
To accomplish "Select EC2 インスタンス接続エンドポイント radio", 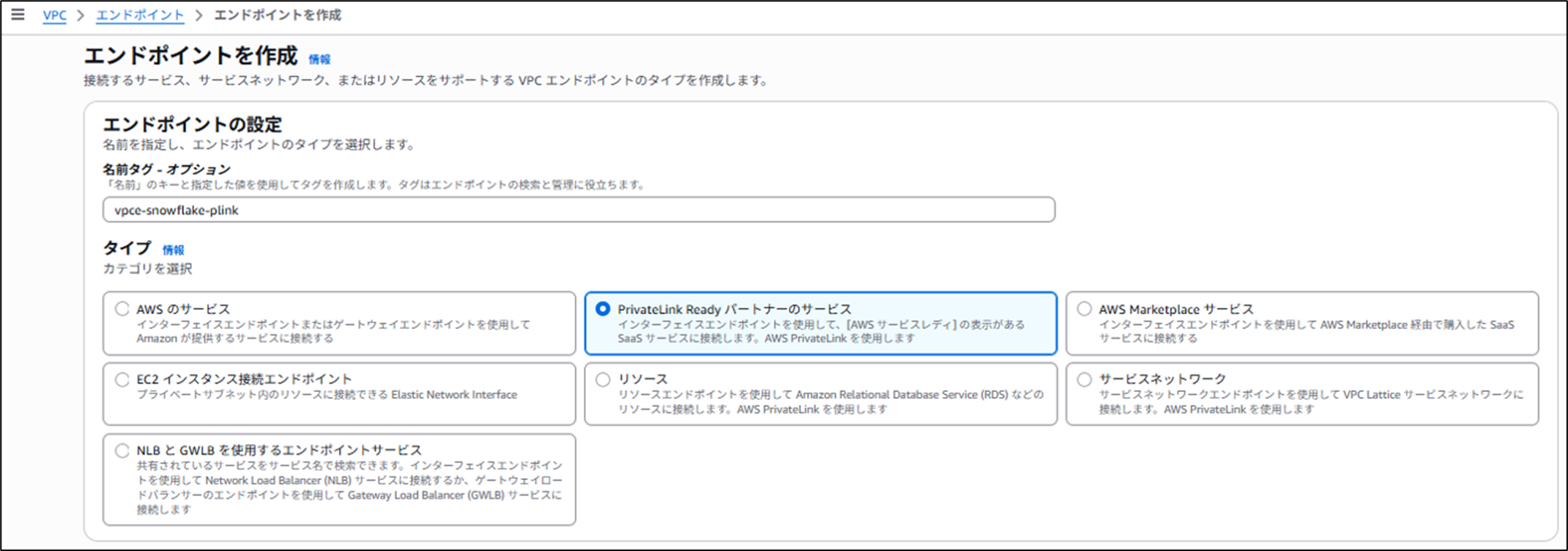I will tap(122, 380).
